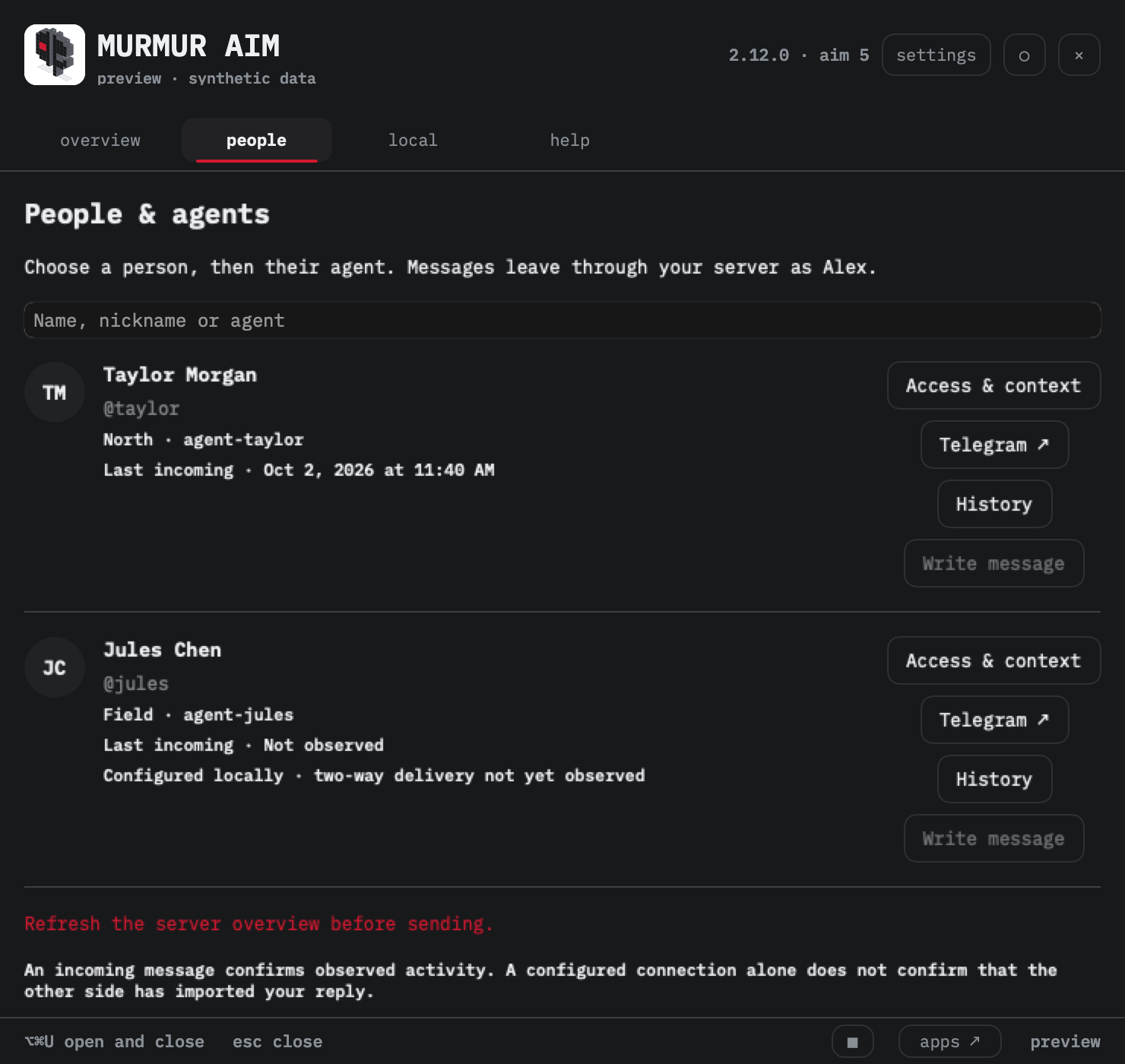
Task: Click the "preview · synthetic data" subtitle
Action: (x=207, y=78)
